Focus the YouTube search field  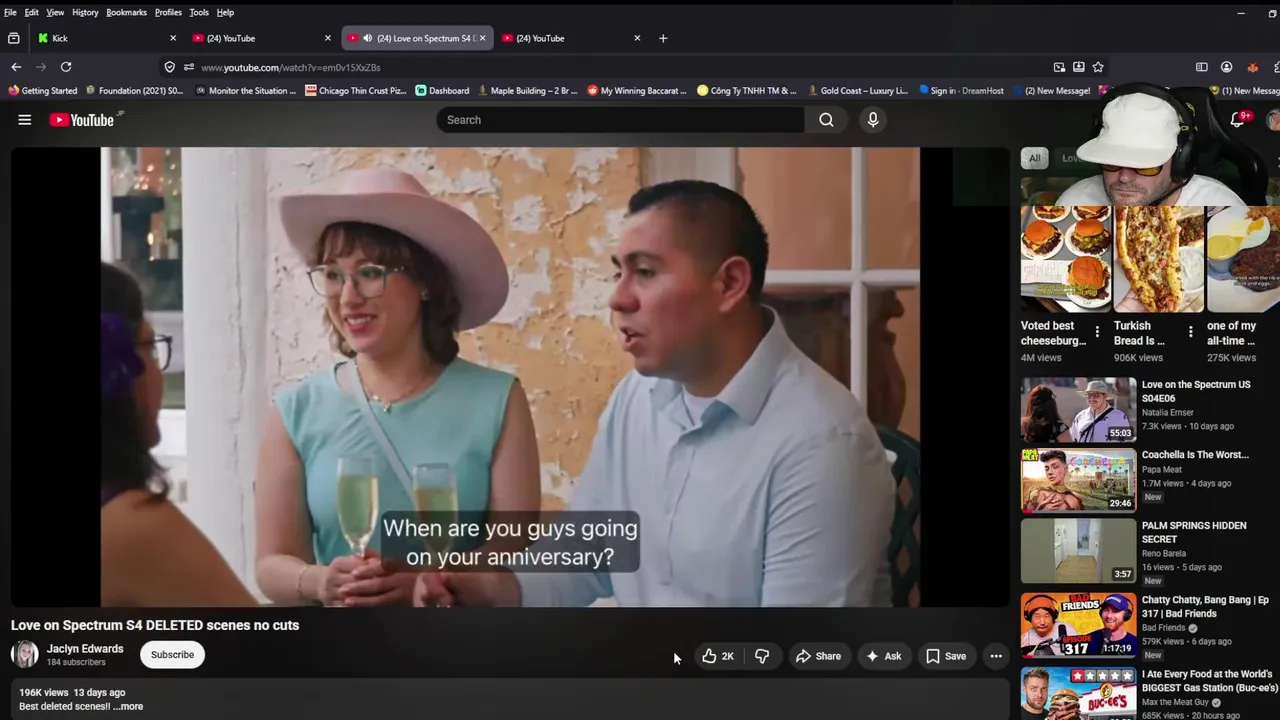click(x=620, y=120)
